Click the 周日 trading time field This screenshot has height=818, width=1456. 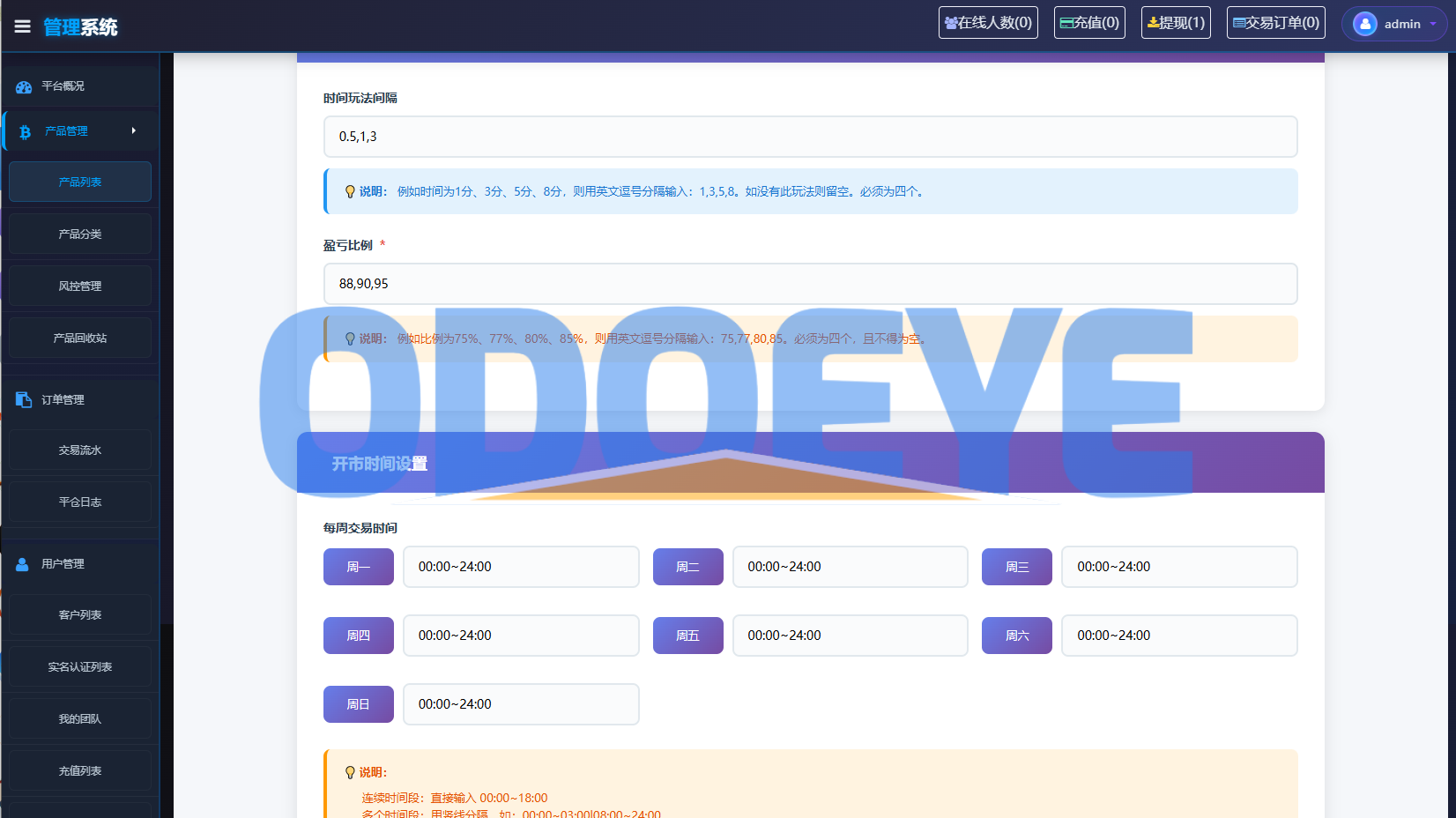click(x=521, y=704)
